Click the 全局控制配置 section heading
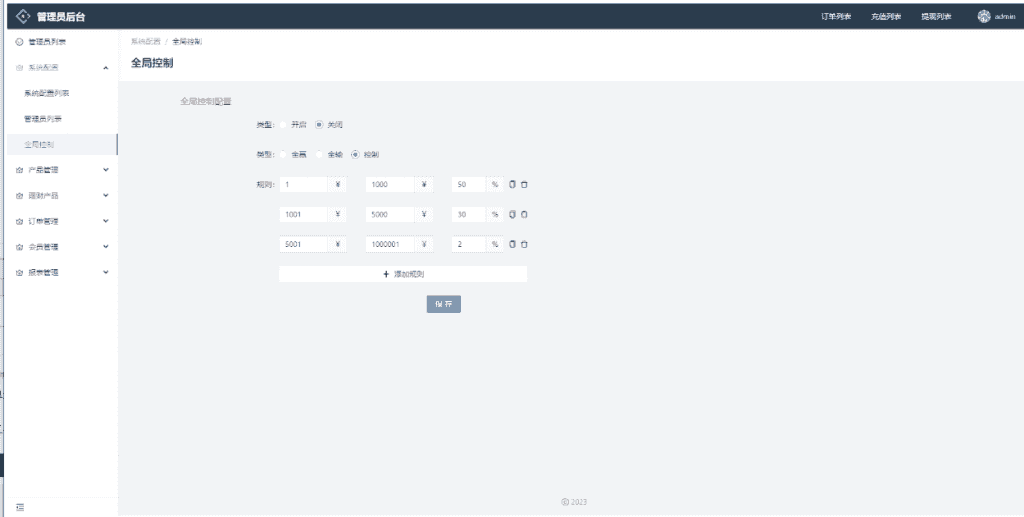The width and height of the screenshot is (1024, 517). [x=206, y=101]
